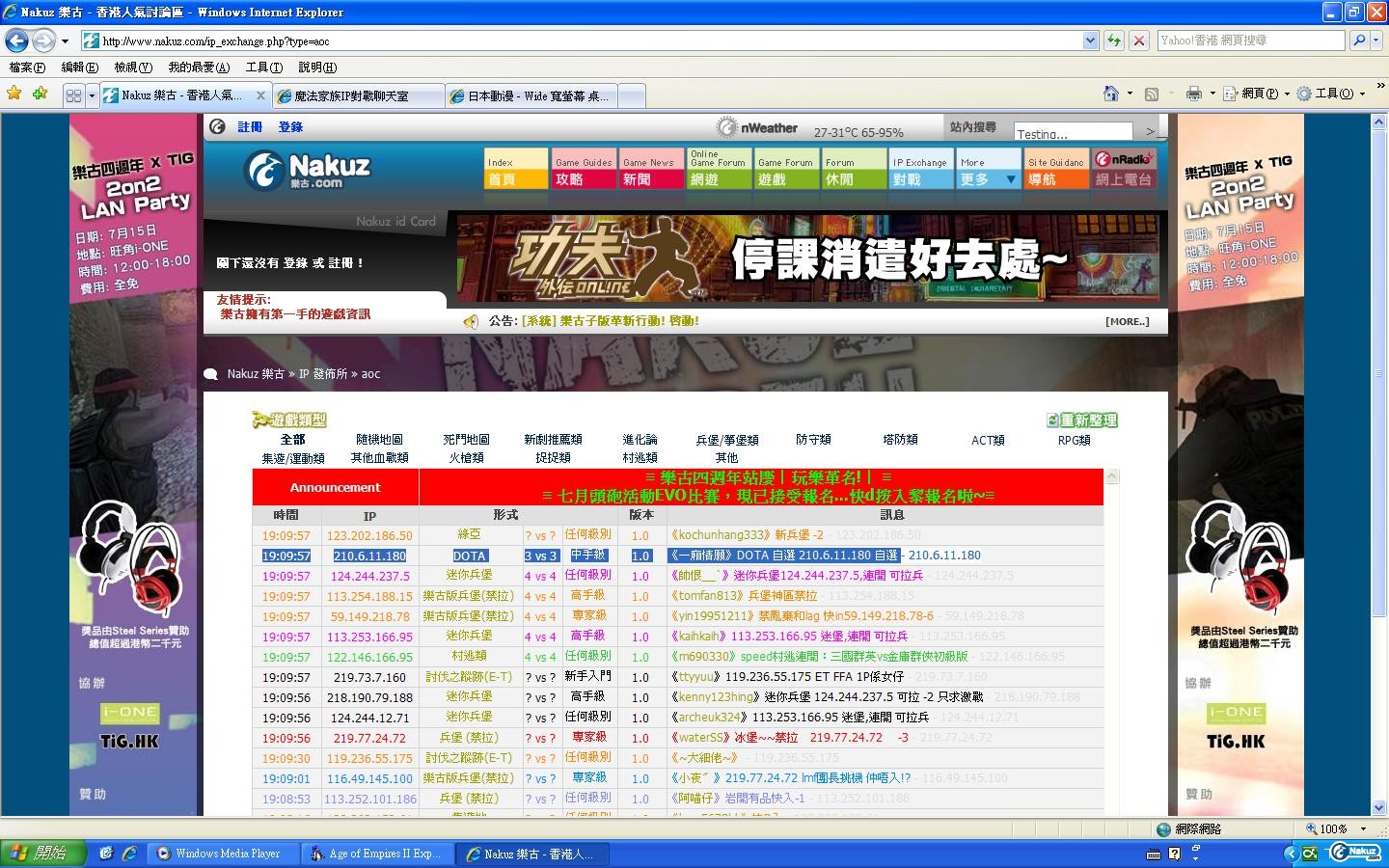Open the Favorites Center star icon
The image size is (1389, 868).
click(x=14, y=94)
